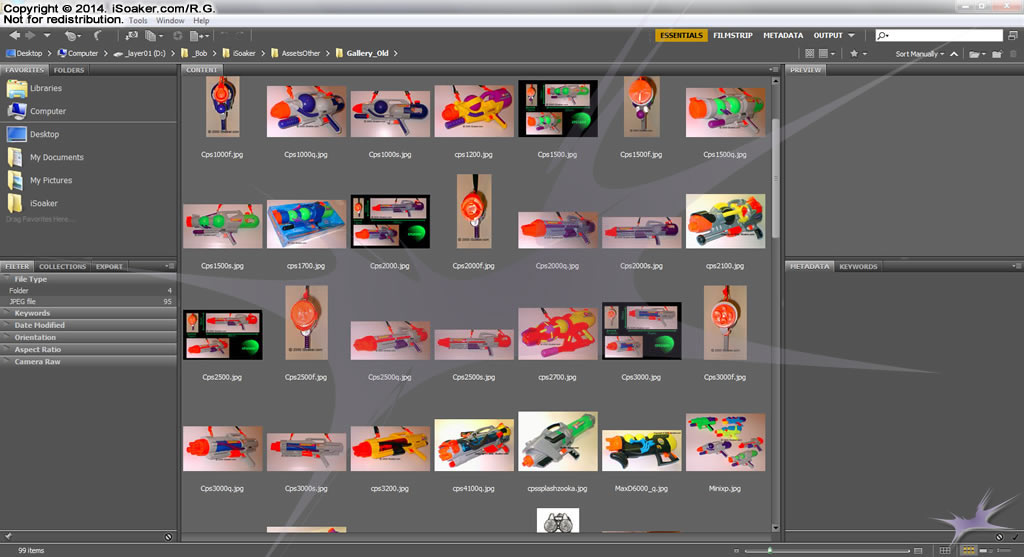This screenshot has width=1024, height=557.
Task: Click the Computer breadcrumb
Action: [78, 54]
